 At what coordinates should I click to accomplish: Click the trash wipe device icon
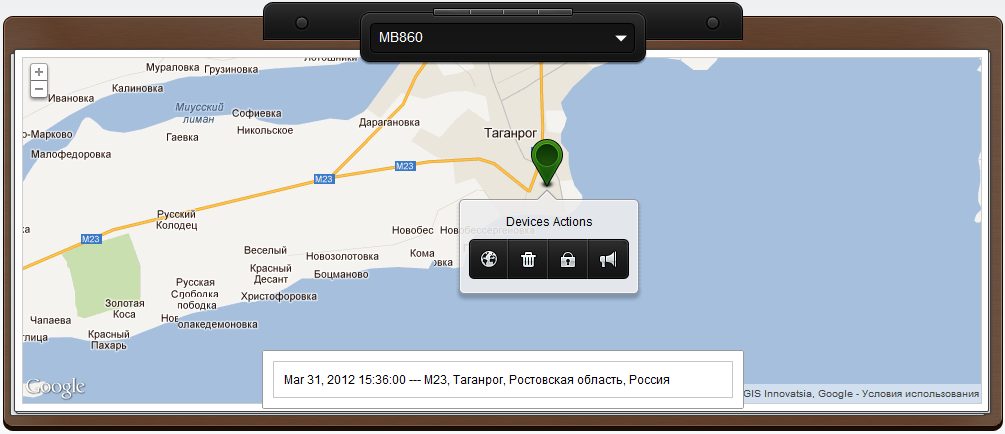click(x=528, y=259)
